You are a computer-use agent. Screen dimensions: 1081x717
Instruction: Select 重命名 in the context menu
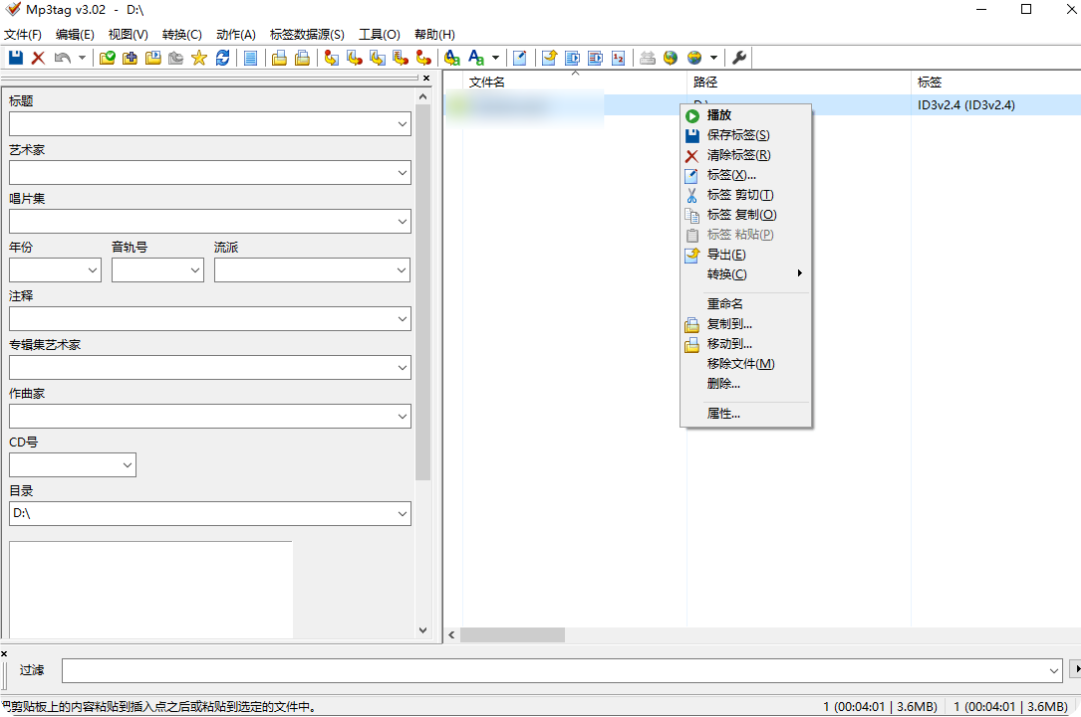click(x=722, y=302)
